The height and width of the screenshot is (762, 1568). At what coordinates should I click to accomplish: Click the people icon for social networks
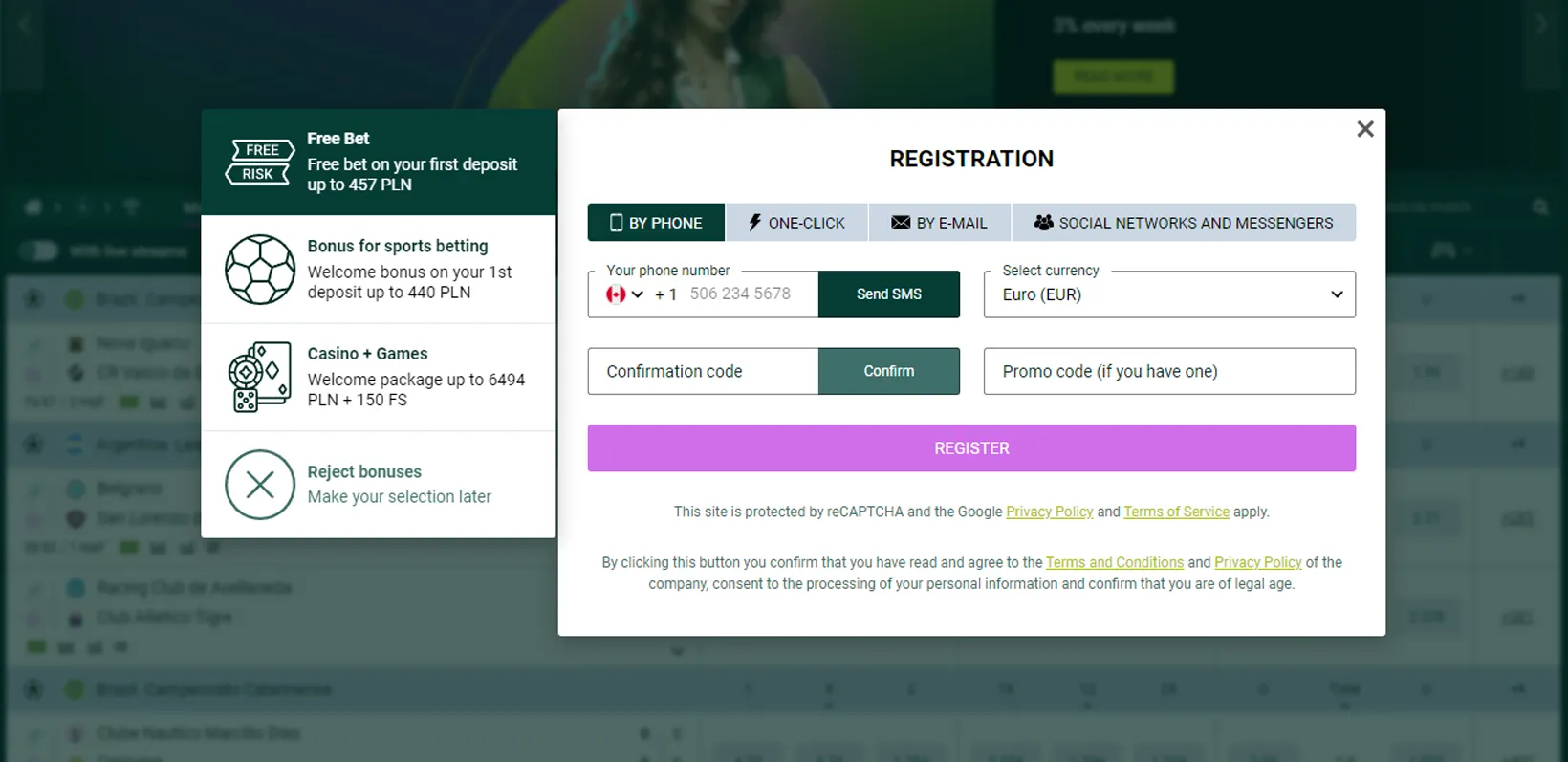pos(1043,223)
